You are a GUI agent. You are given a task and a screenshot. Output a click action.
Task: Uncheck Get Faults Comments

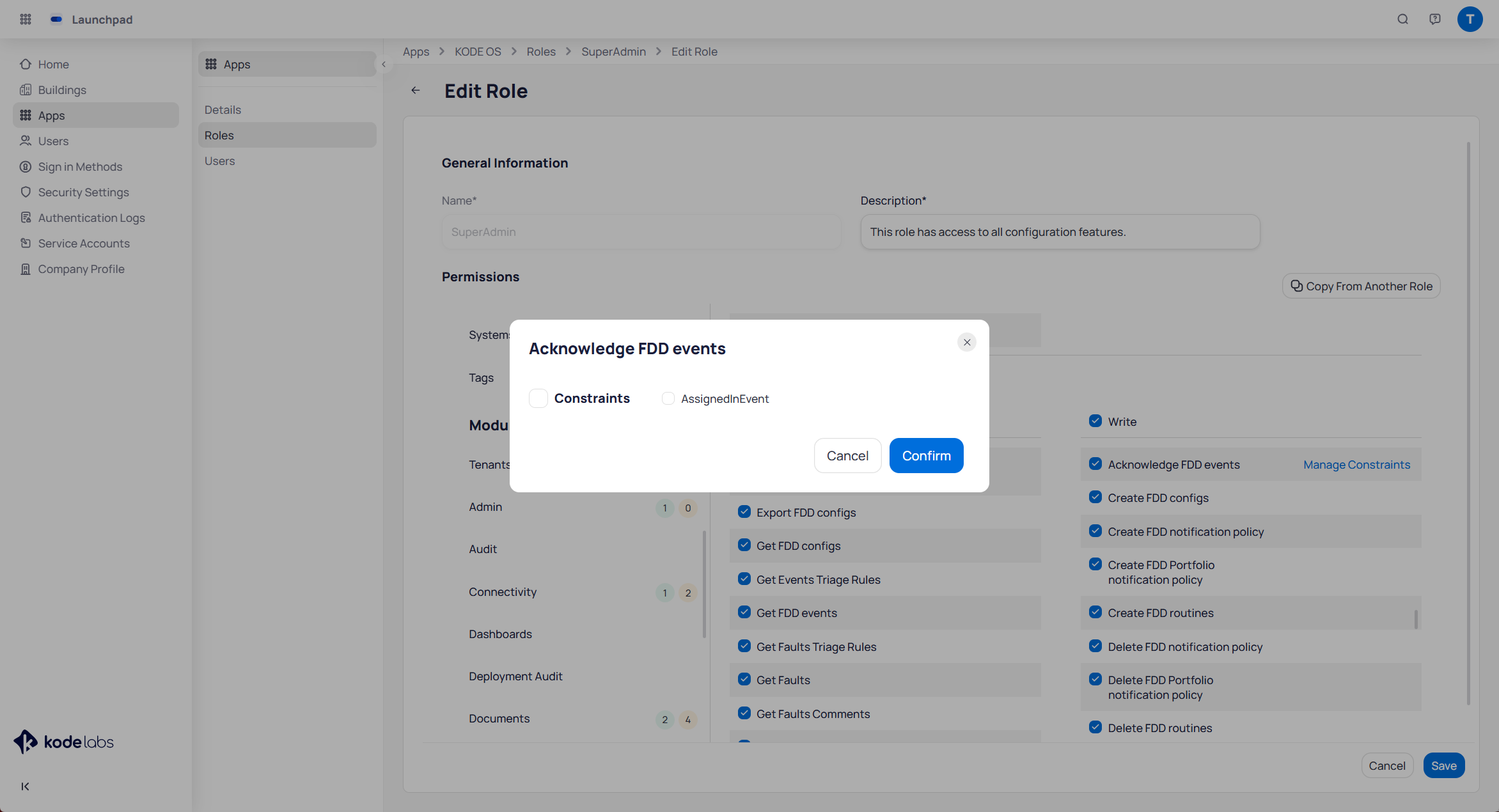click(744, 713)
